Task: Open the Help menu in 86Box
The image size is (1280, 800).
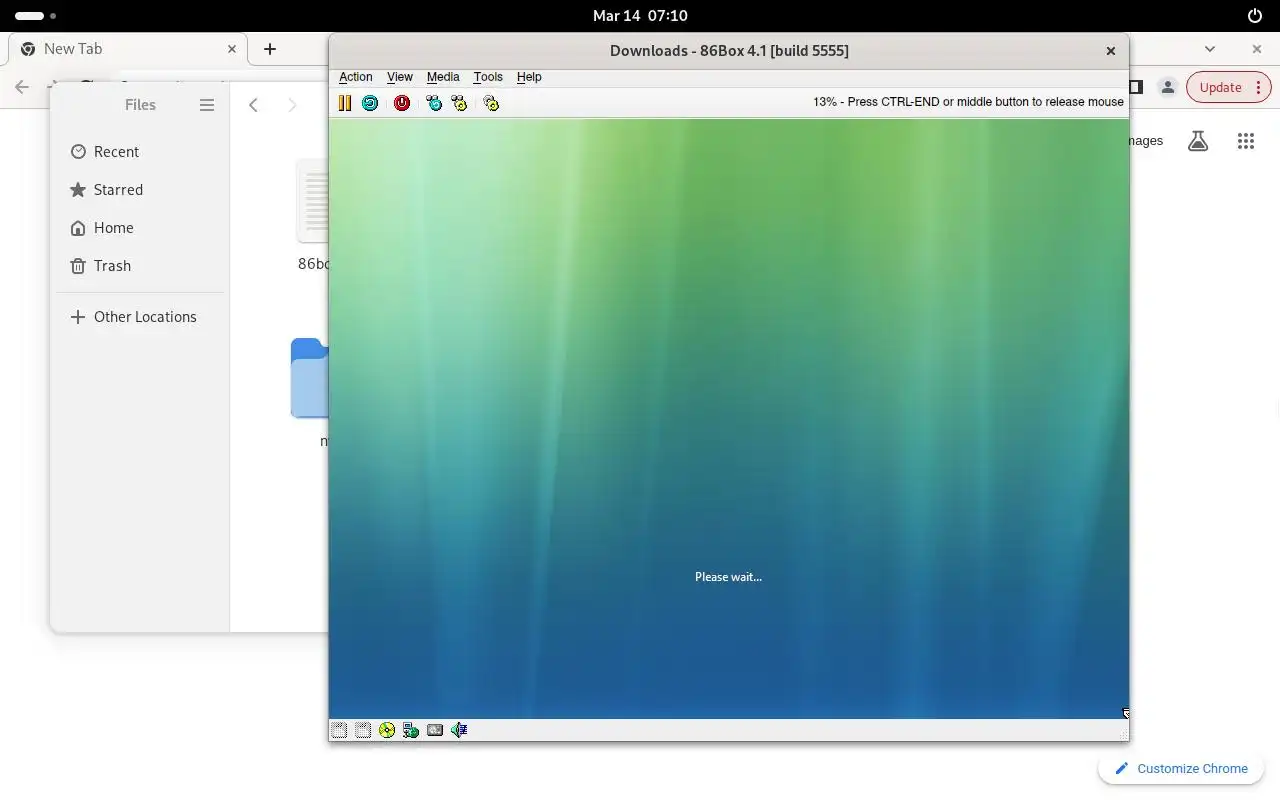Action: click(529, 77)
